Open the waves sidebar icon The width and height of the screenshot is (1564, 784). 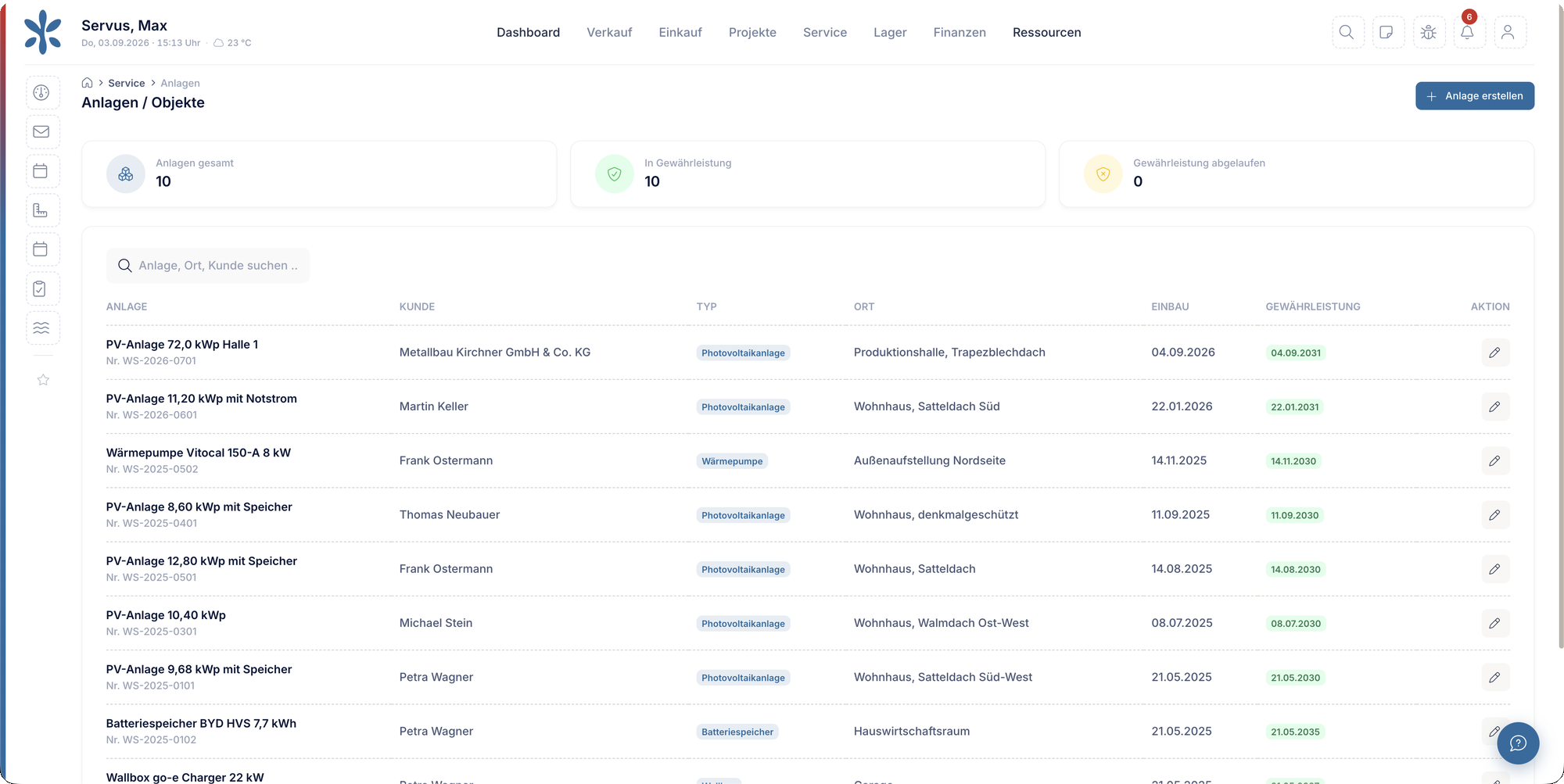coord(42,328)
